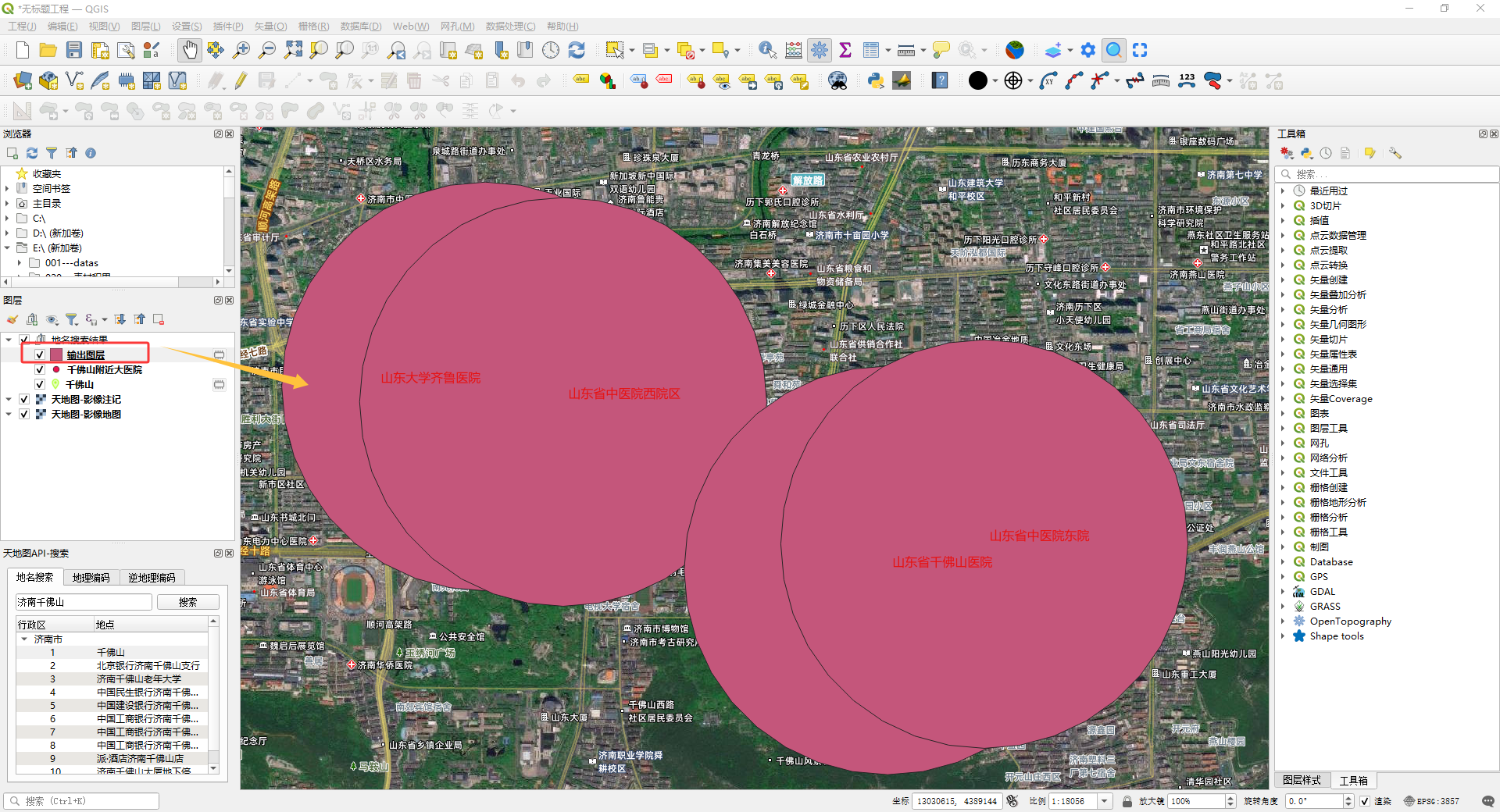Save the project with the floppy disk icon

(74, 50)
